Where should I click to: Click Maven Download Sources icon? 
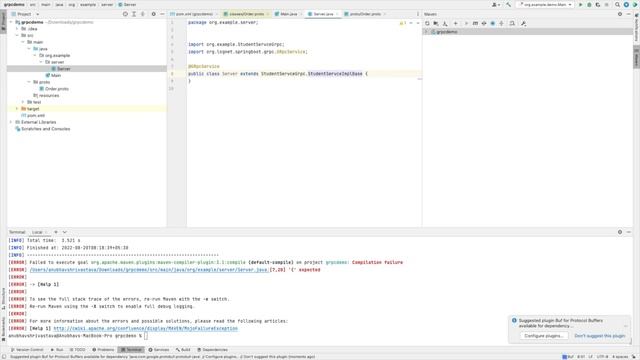click(445, 24)
